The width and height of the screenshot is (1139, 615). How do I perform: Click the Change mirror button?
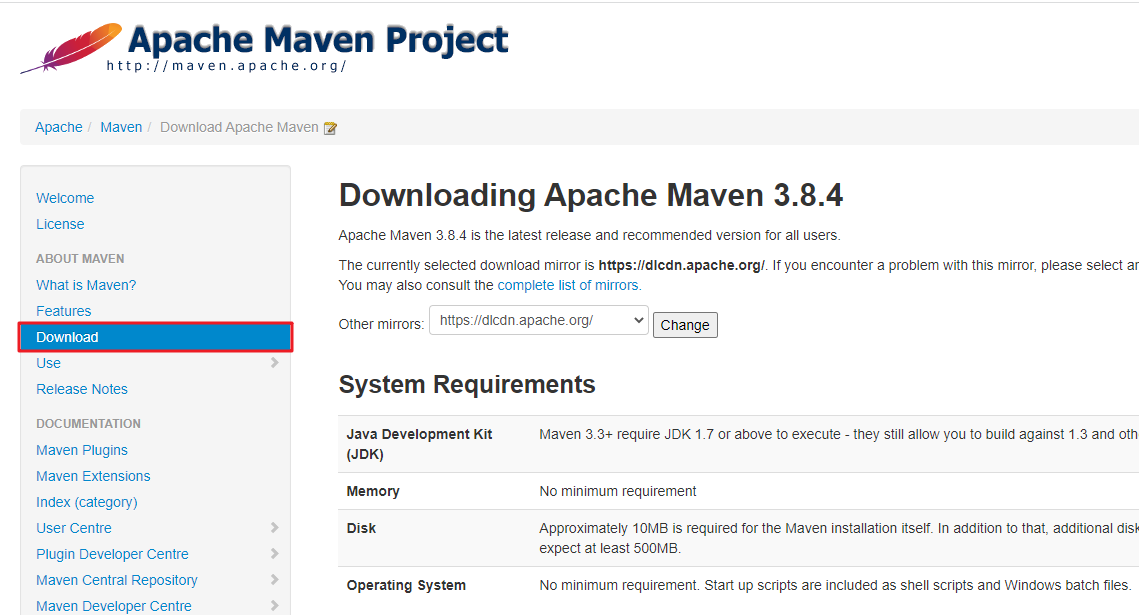coord(685,325)
